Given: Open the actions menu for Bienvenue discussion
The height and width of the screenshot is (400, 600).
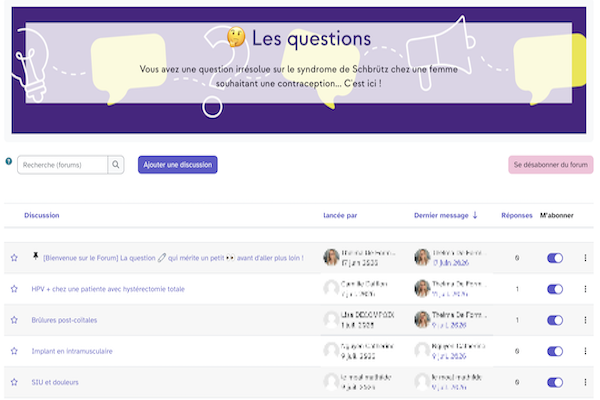Looking at the screenshot, I should (585, 258).
